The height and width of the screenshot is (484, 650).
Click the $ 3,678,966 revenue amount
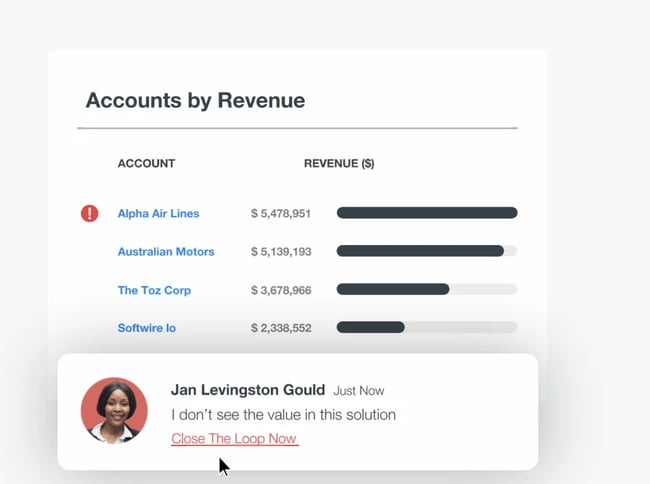click(x=281, y=290)
